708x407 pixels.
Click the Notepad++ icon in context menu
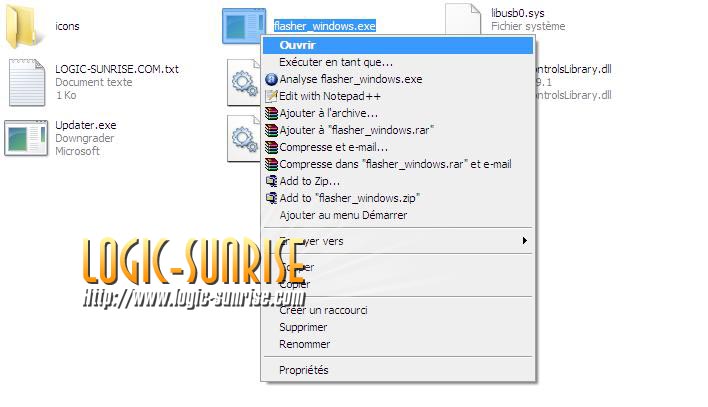[271, 96]
